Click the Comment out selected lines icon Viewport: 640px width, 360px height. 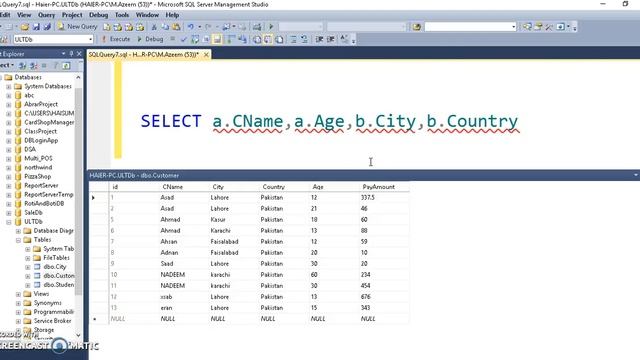(293, 40)
